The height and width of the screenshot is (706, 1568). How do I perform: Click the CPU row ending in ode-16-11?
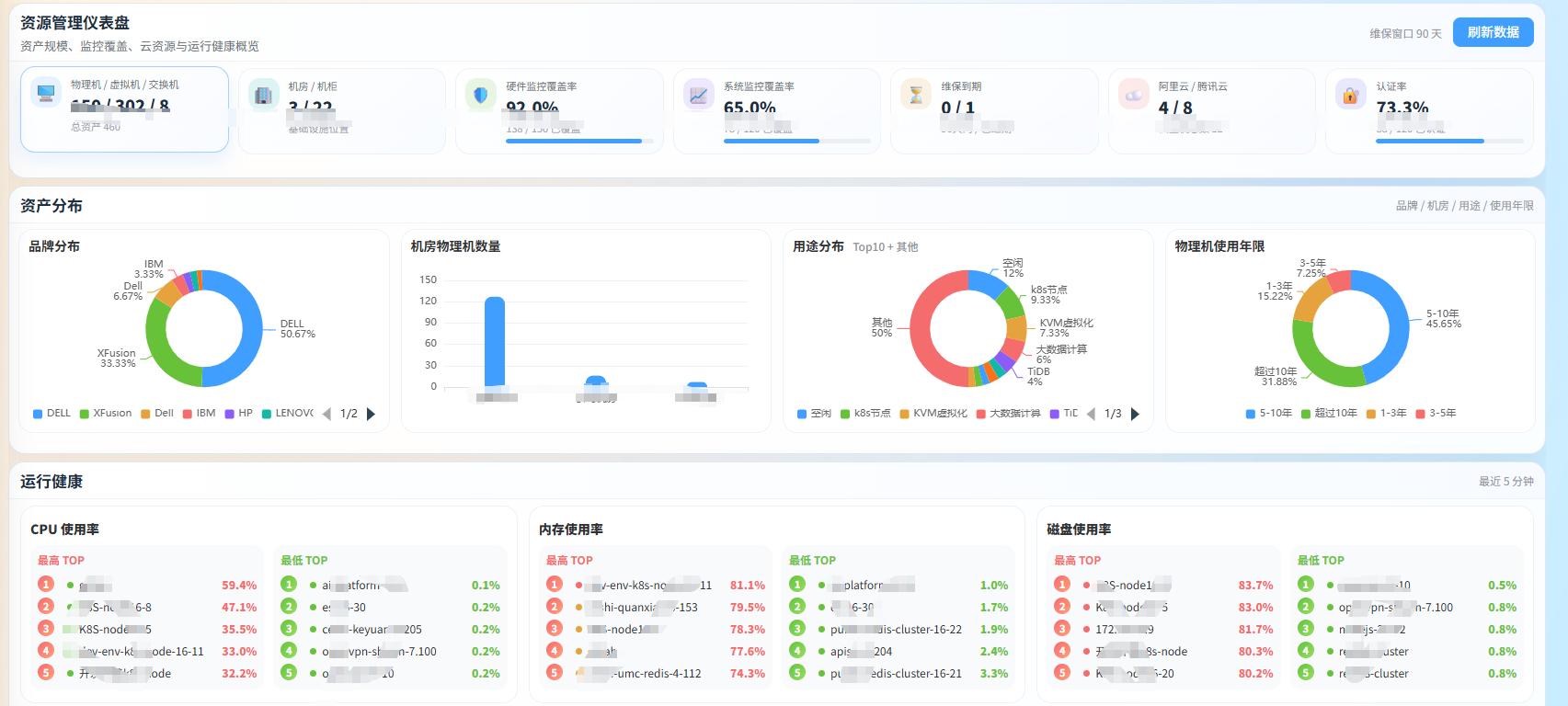(x=147, y=652)
